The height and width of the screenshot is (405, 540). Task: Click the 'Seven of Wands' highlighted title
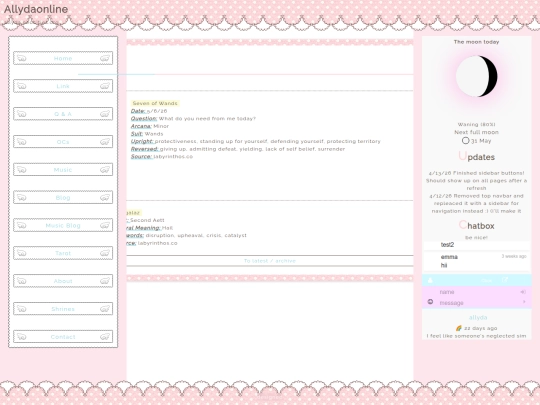point(155,103)
